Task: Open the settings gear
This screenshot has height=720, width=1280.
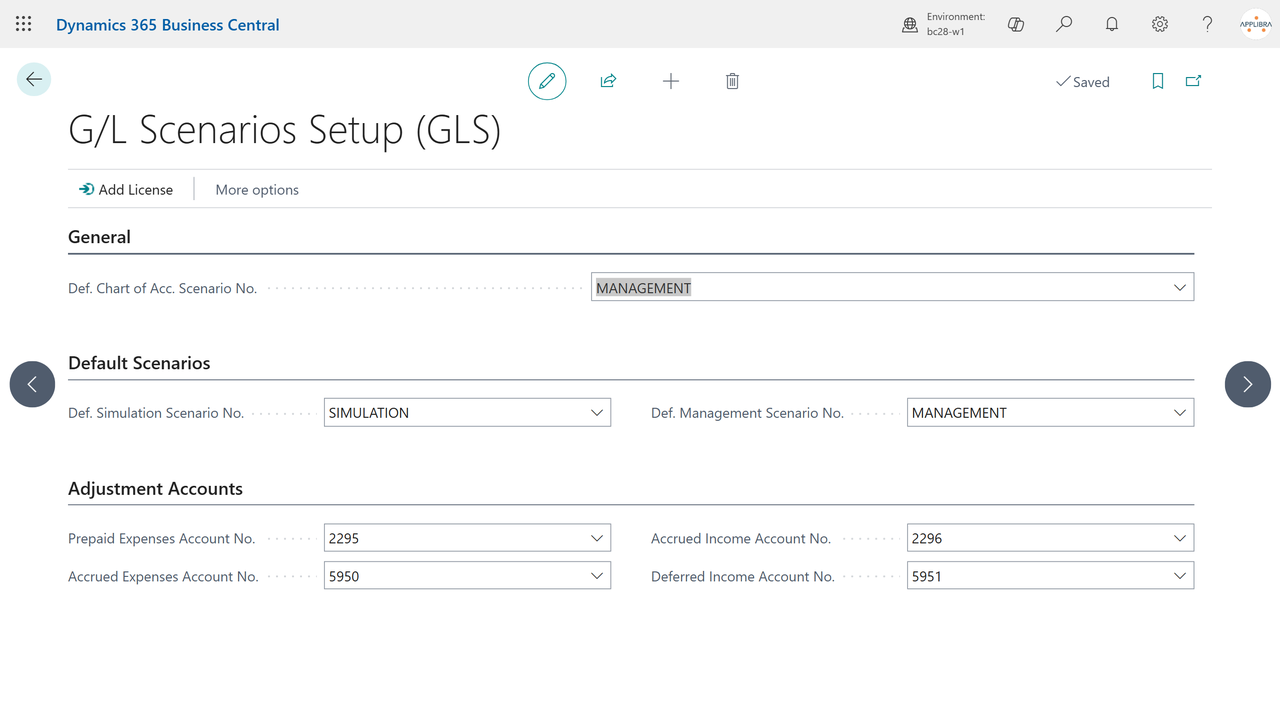Action: (1160, 24)
